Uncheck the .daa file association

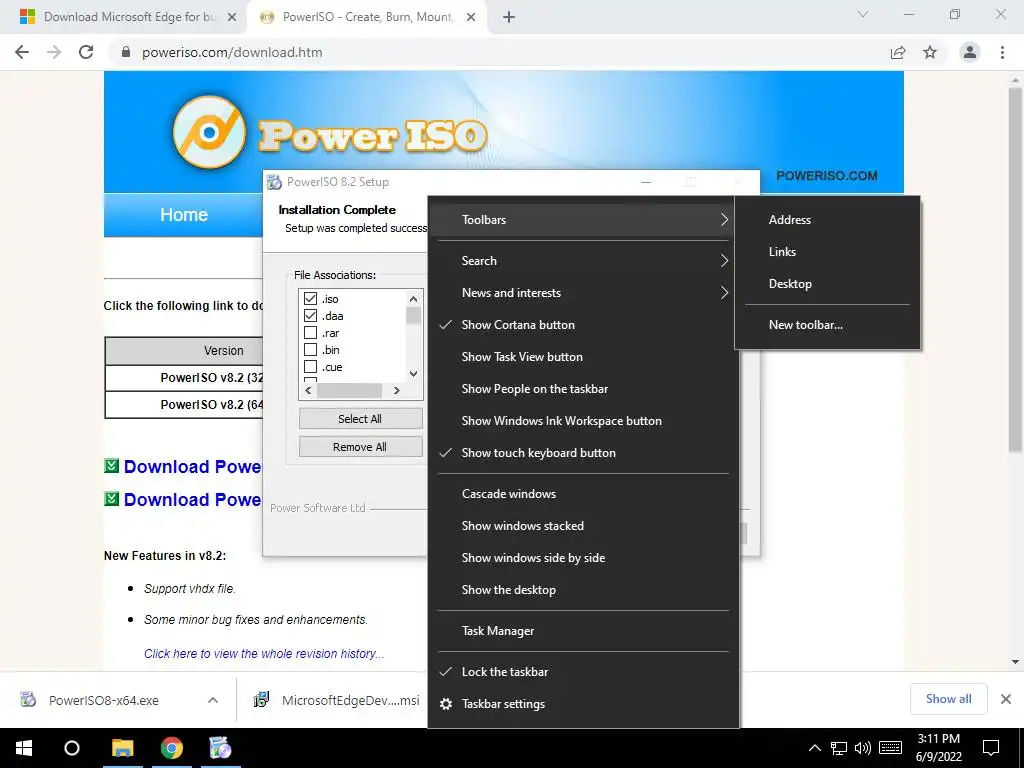click(311, 315)
